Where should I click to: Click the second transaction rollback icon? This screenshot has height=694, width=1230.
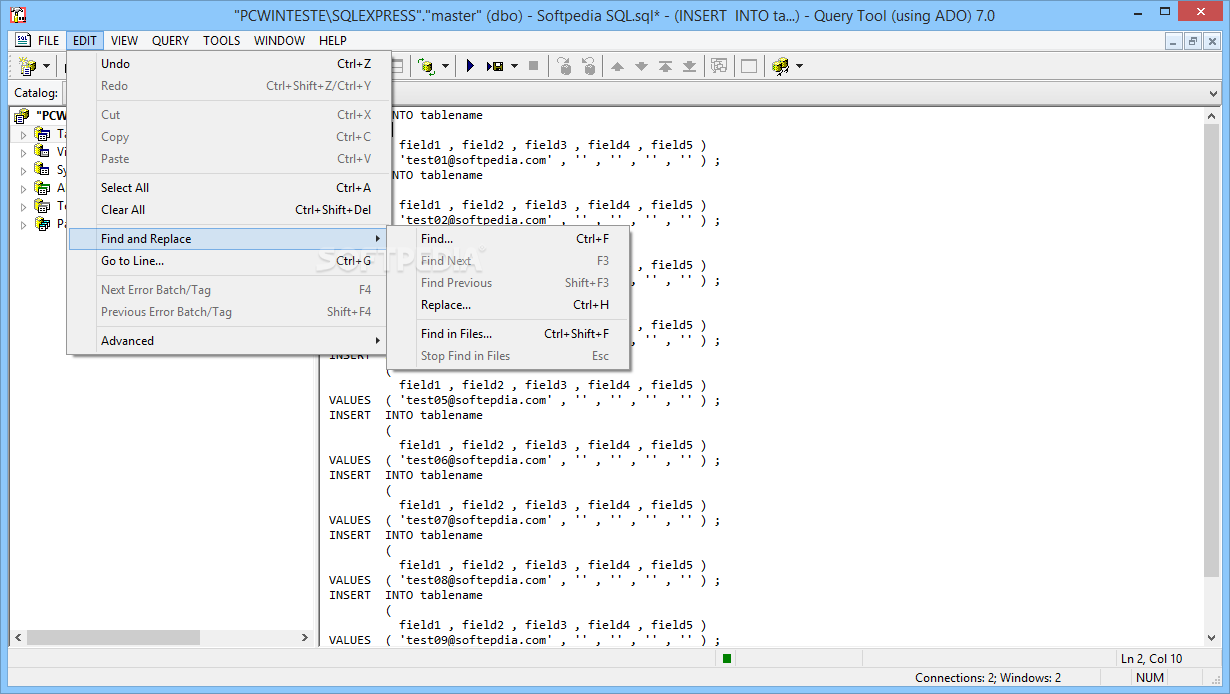589,66
